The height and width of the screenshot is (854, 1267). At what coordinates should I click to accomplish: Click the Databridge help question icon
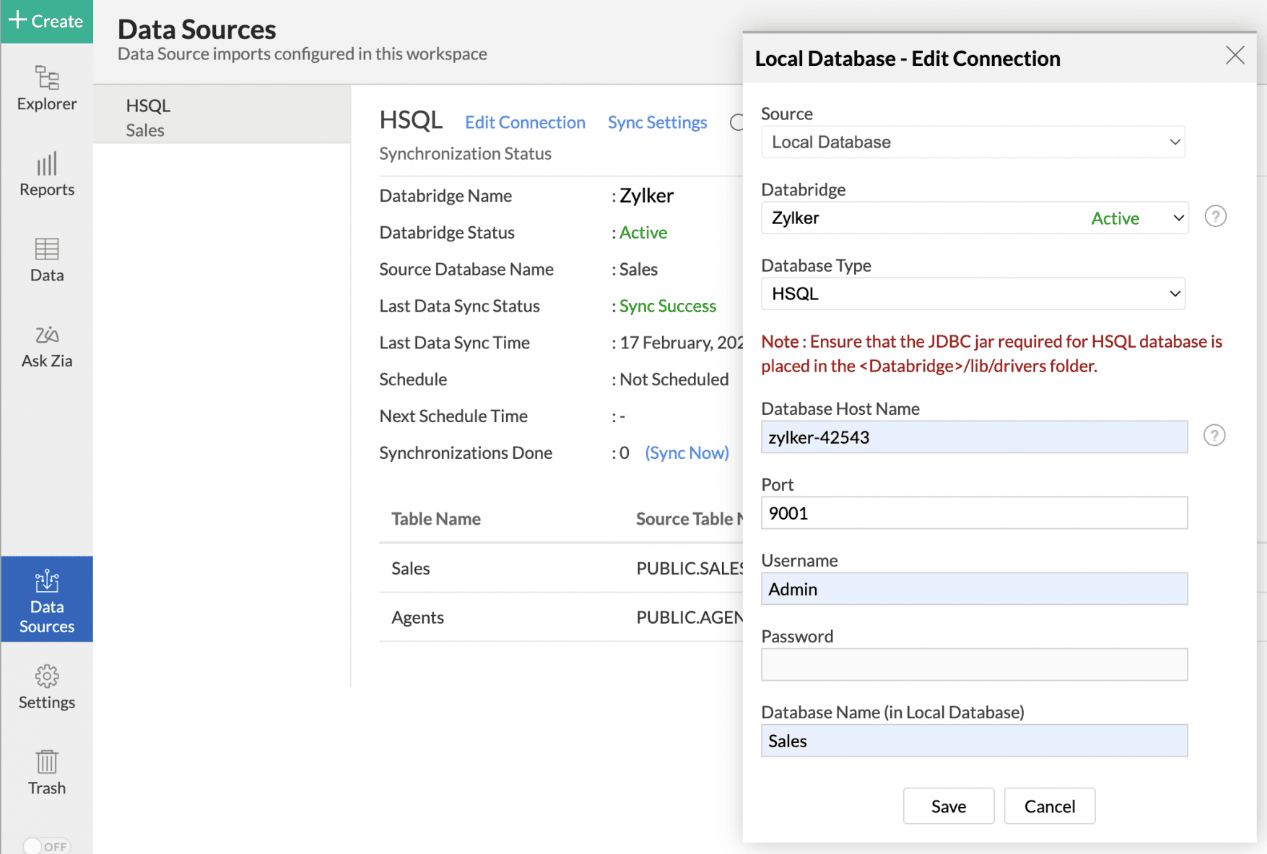tap(1215, 217)
